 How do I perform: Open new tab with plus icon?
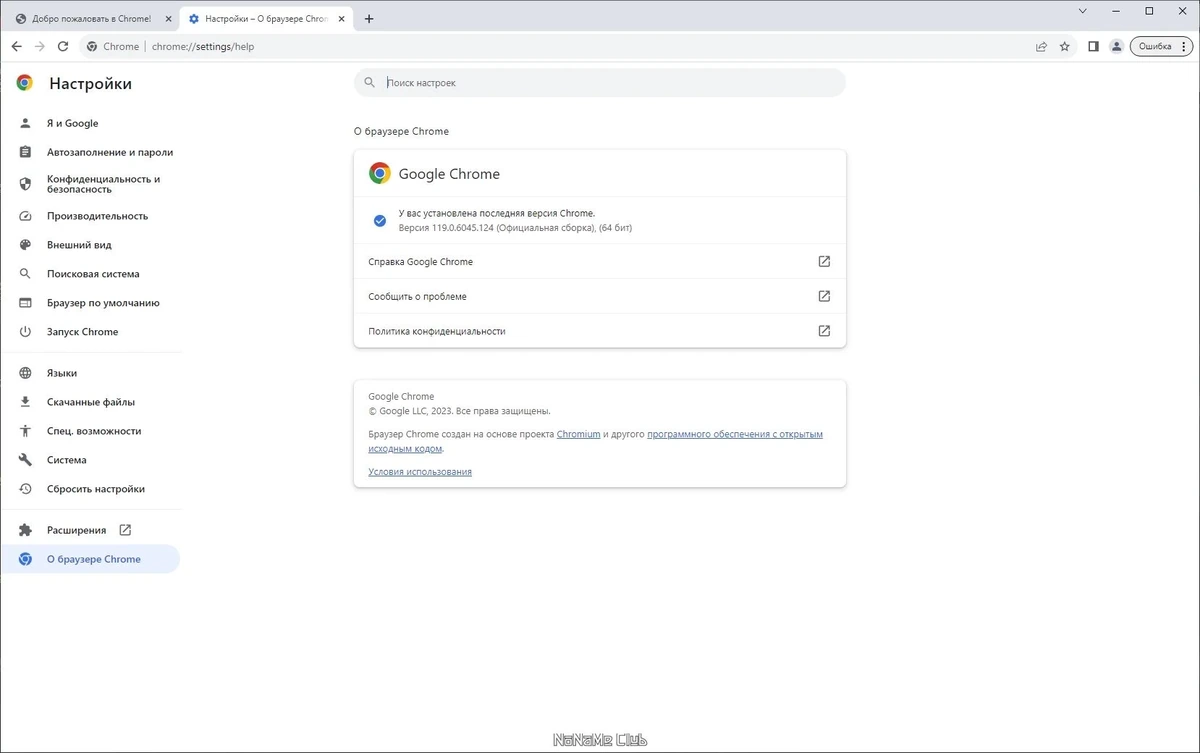point(369,18)
